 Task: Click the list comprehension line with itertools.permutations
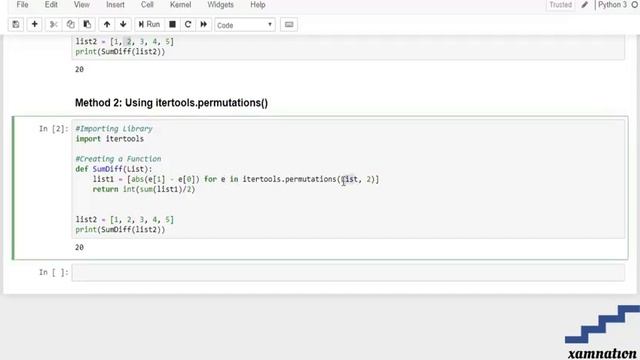point(236,179)
